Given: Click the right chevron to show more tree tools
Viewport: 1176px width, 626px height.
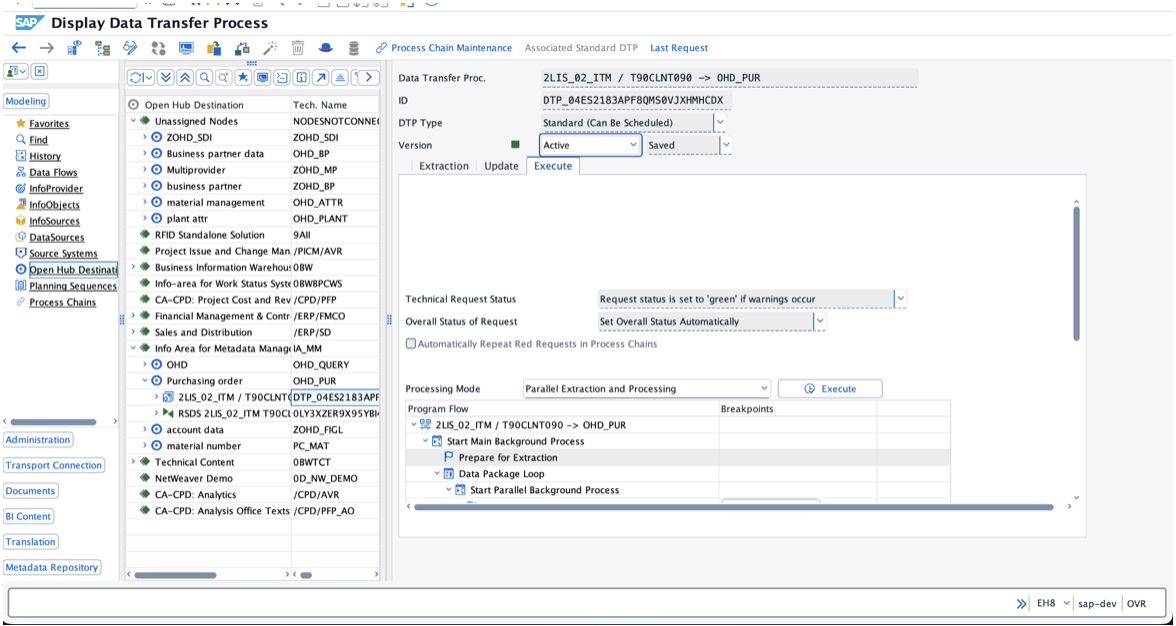Looking at the screenshot, I should tap(368, 77).
